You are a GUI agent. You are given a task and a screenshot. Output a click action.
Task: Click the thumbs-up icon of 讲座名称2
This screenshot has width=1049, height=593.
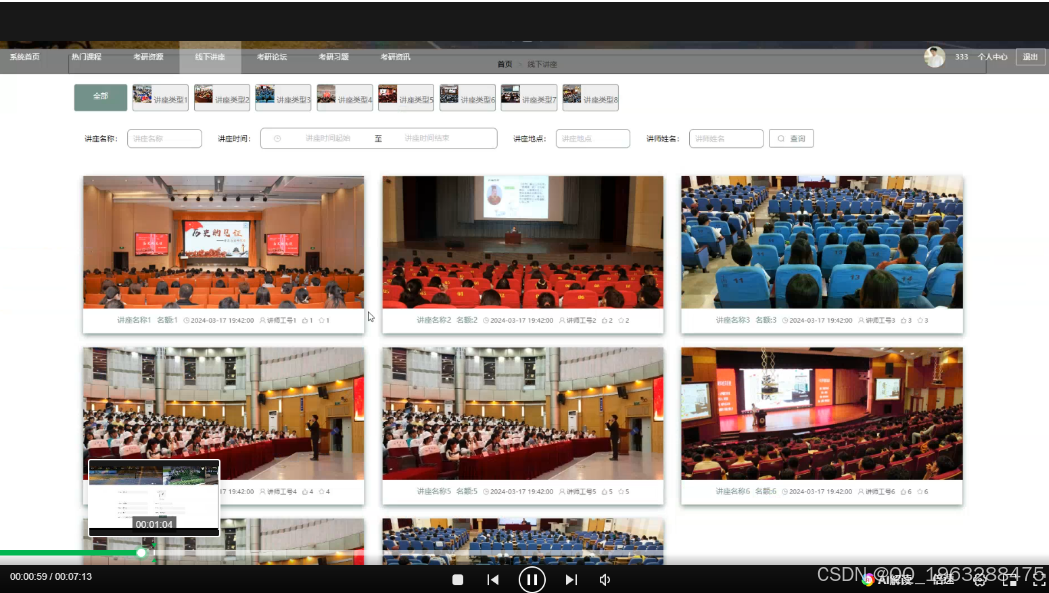pyautogui.click(x=604, y=321)
